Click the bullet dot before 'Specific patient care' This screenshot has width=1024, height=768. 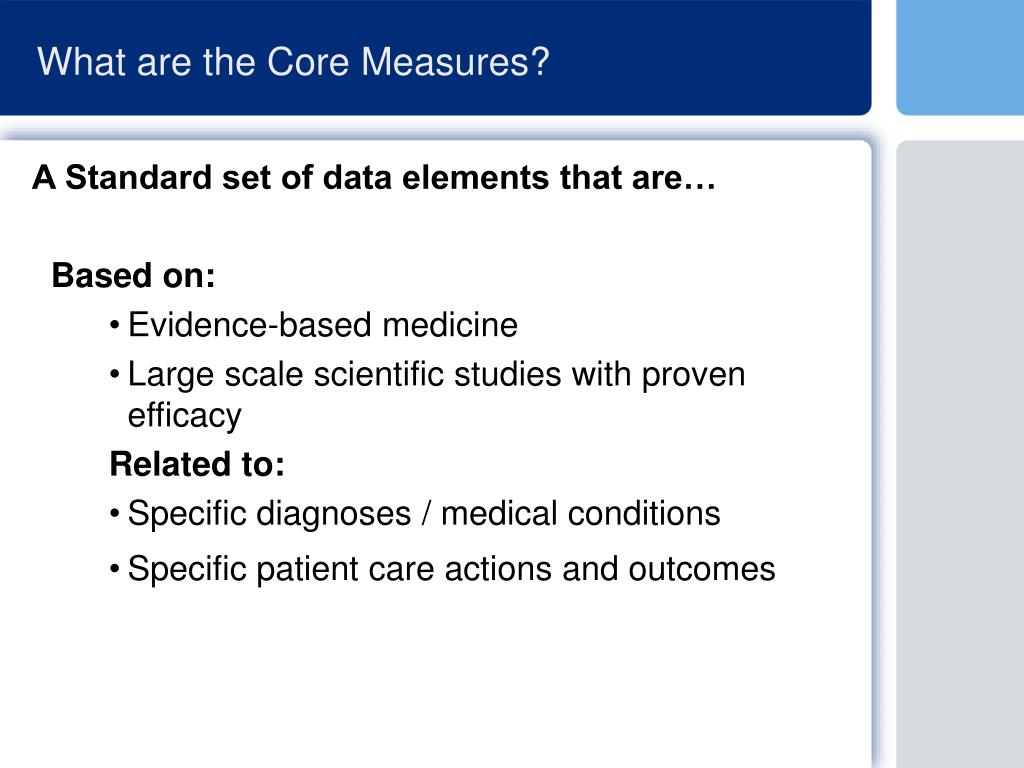115,569
